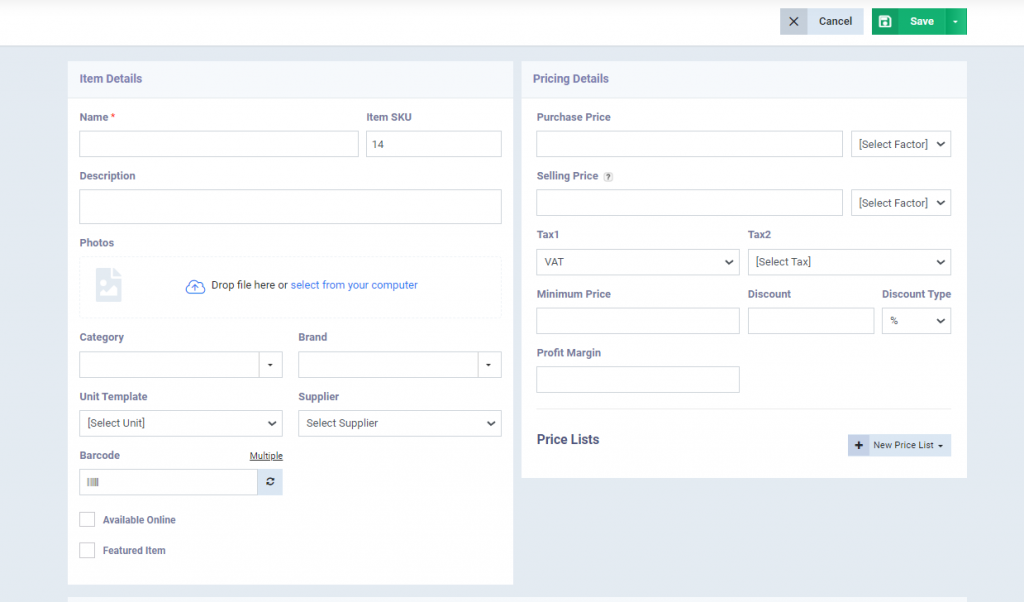Open the Unit Template dropdown
1024x602 pixels.
click(180, 423)
